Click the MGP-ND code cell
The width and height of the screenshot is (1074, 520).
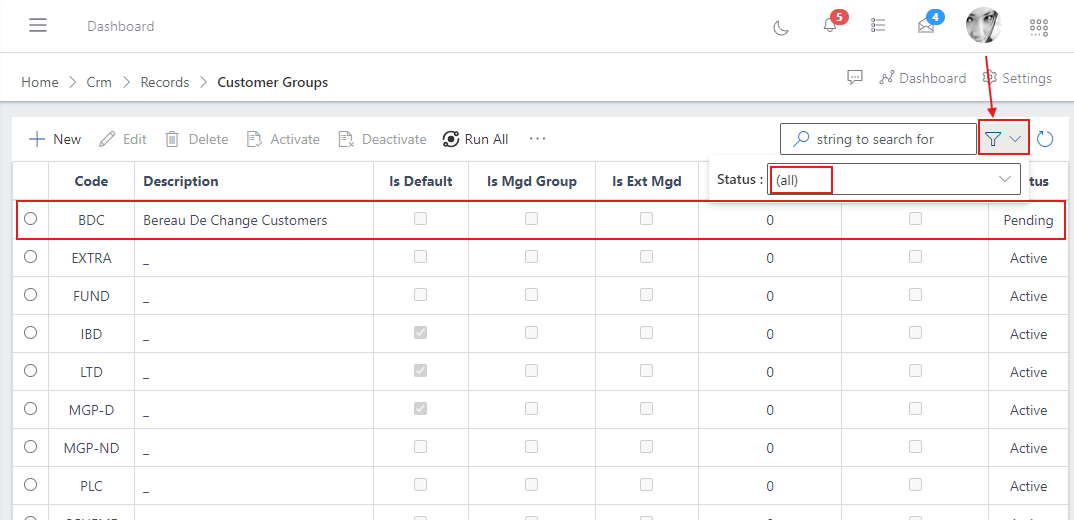click(x=91, y=449)
